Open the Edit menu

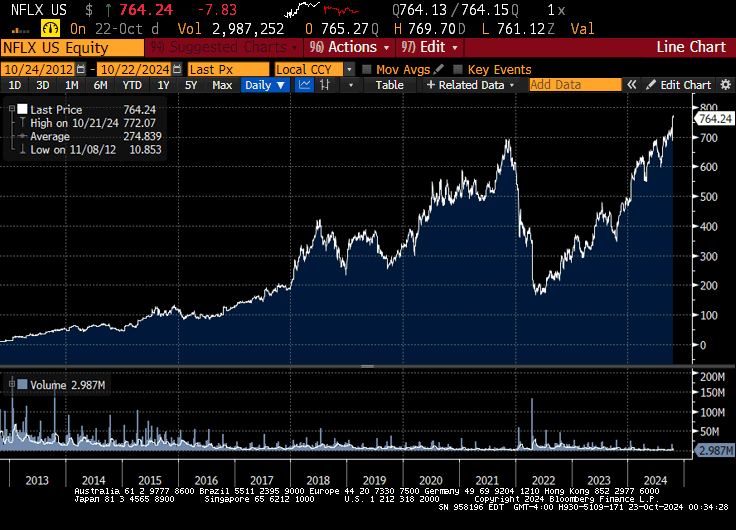[x=429, y=47]
